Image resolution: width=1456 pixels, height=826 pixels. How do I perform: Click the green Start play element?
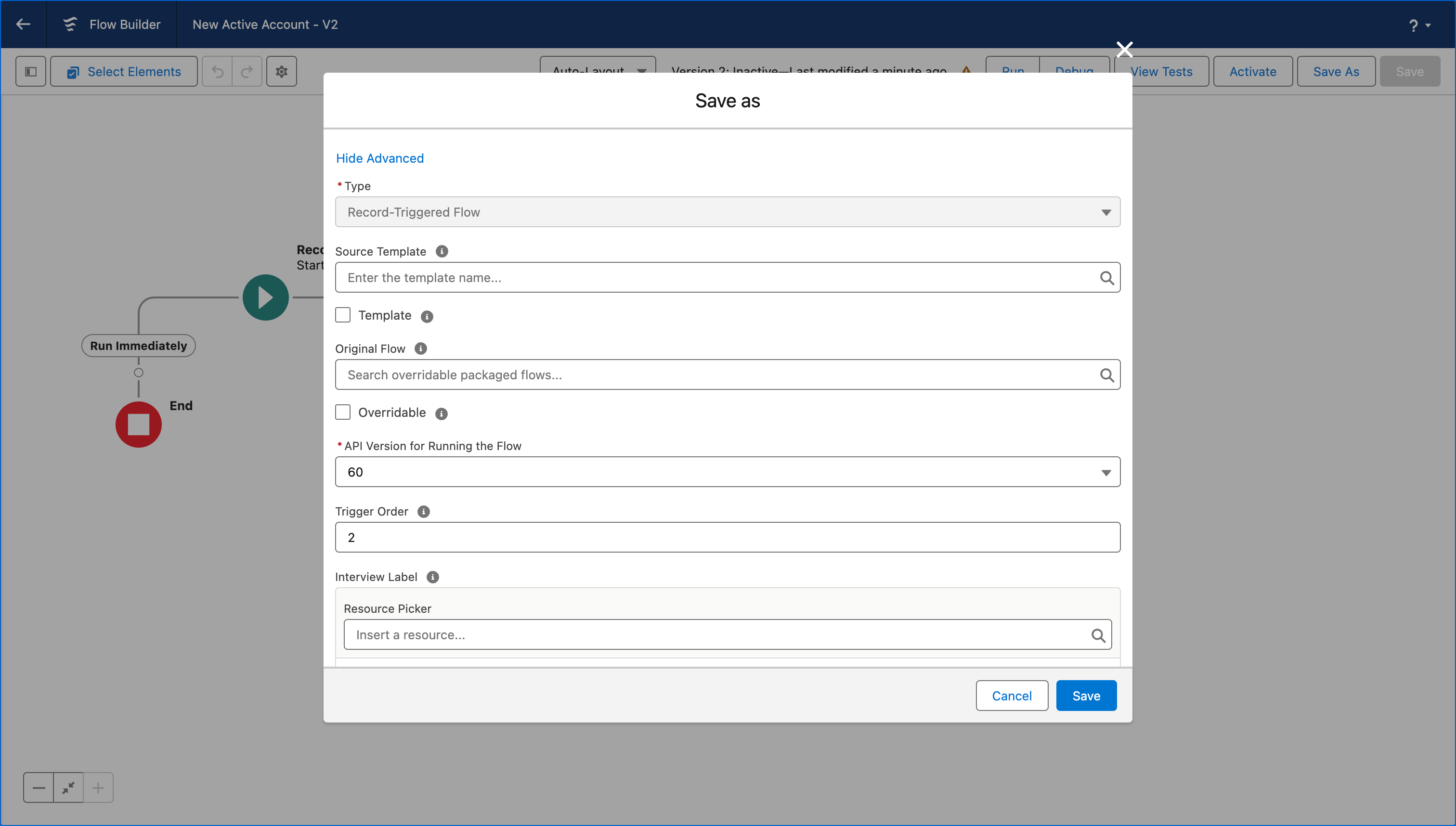pos(266,297)
